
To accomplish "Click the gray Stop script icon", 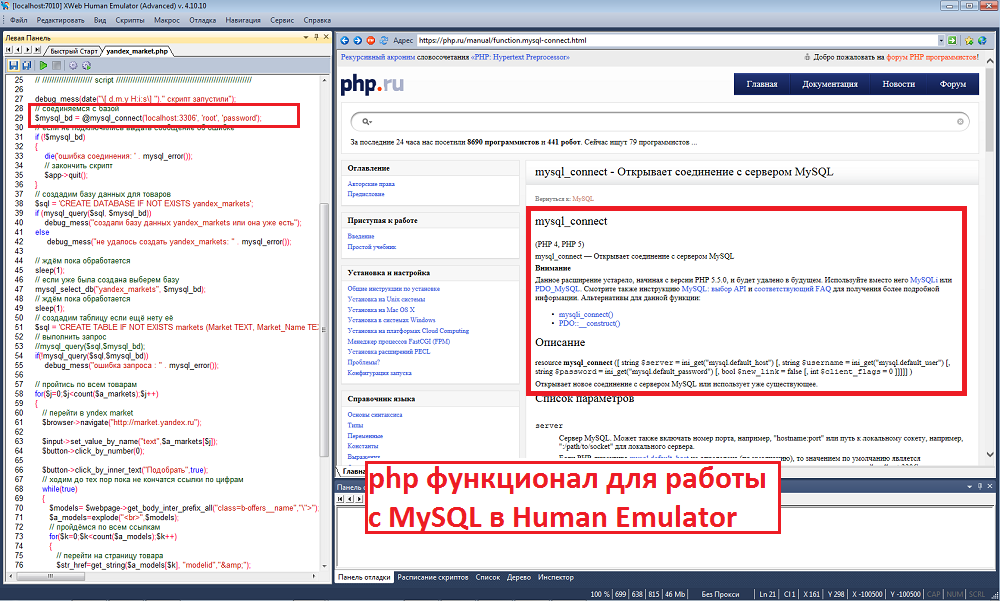I will coord(56,65).
